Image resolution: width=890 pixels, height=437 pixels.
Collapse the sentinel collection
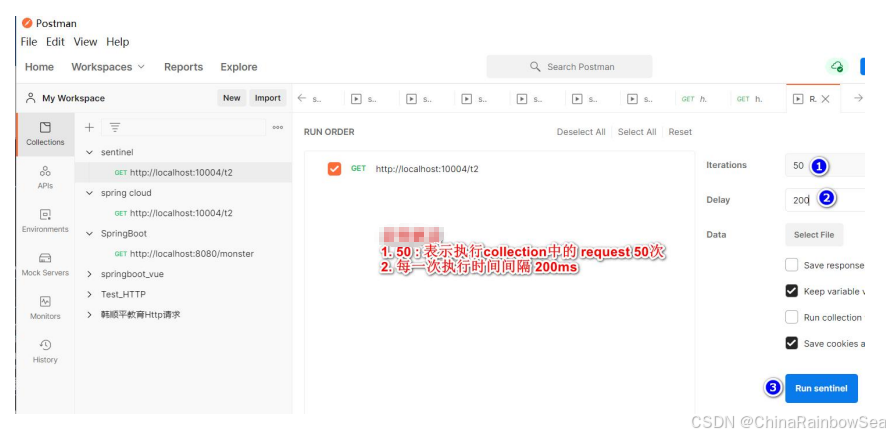[89, 152]
